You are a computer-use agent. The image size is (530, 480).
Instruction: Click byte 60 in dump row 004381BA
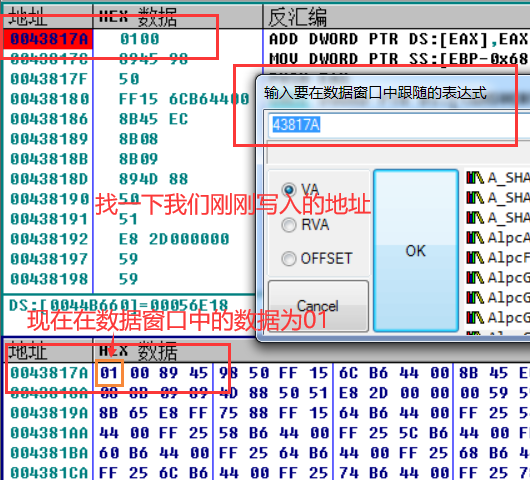click(x=109, y=453)
